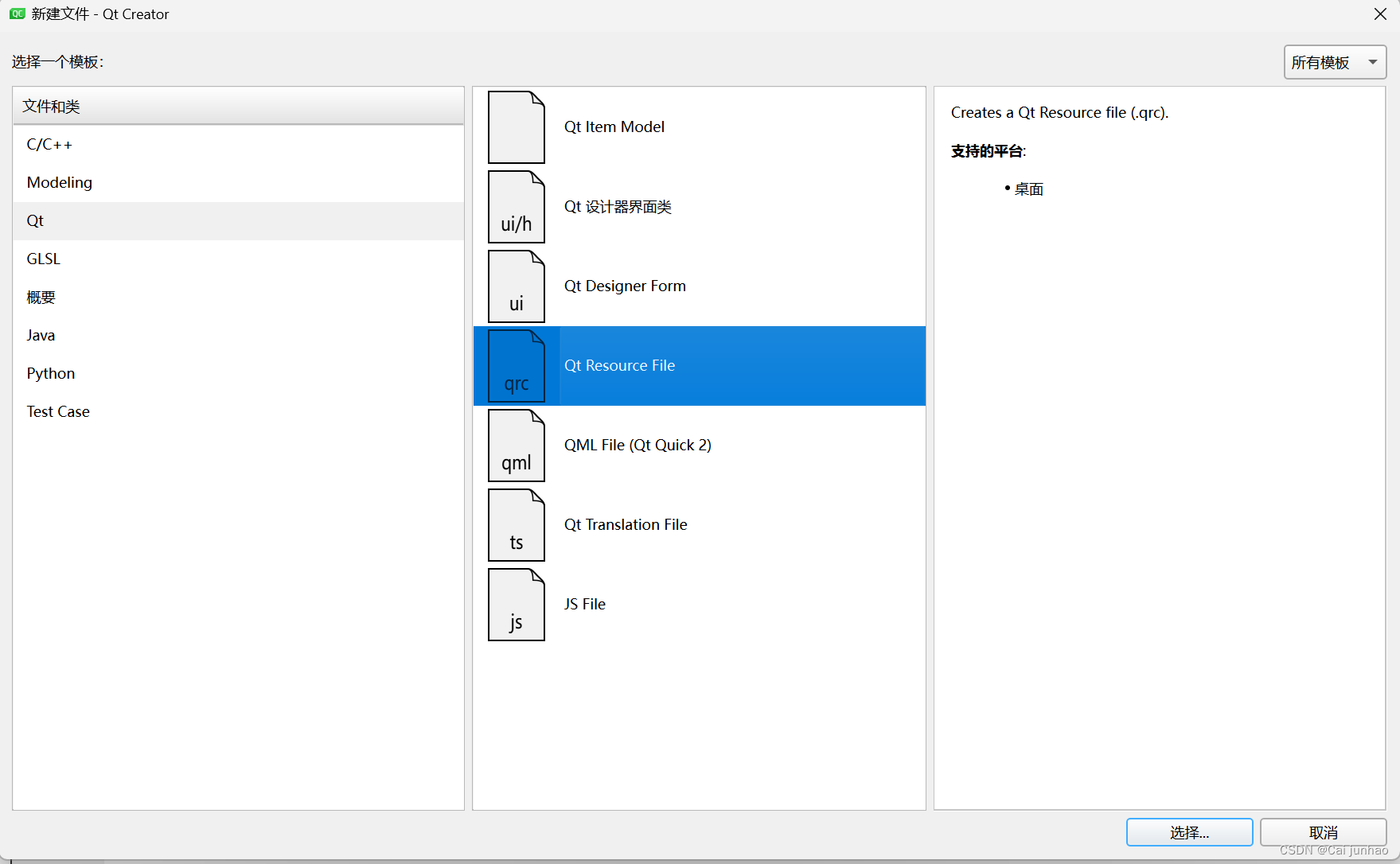Choose the Qt Resource File template label
Screen dimensions: 1400x864
click(x=619, y=366)
